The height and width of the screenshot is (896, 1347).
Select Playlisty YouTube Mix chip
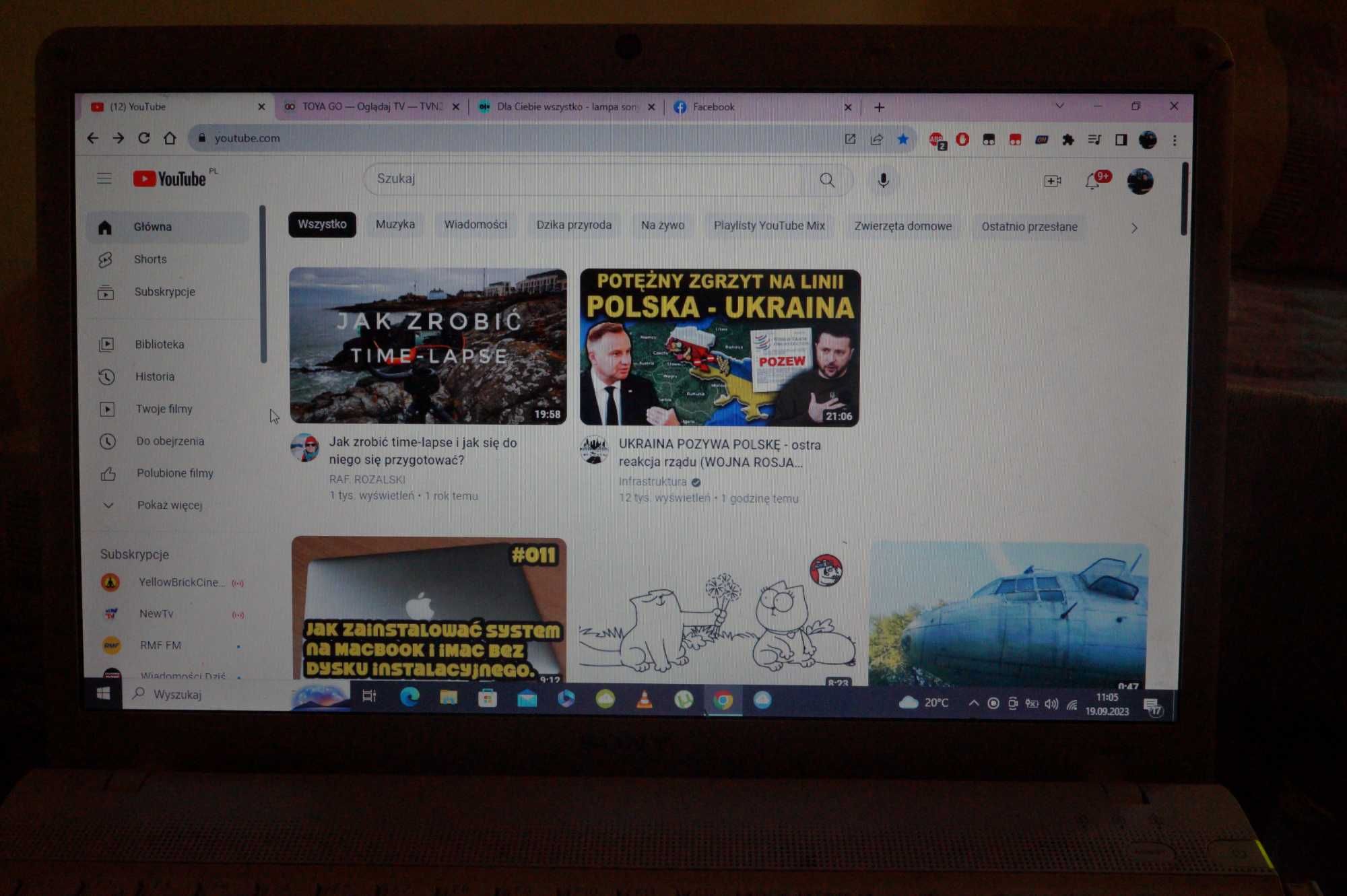(769, 226)
